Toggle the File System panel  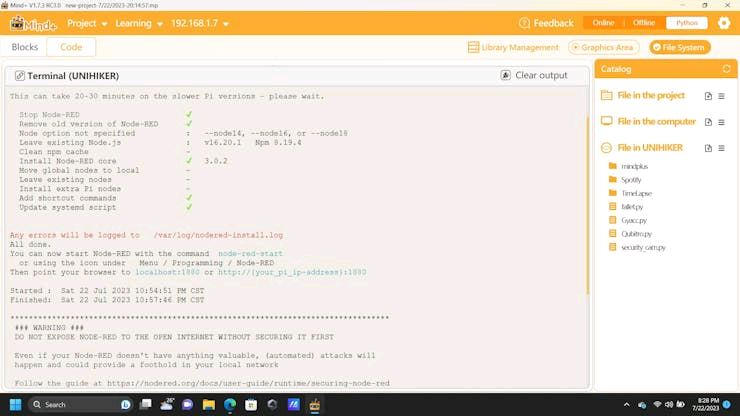(x=680, y=47)
